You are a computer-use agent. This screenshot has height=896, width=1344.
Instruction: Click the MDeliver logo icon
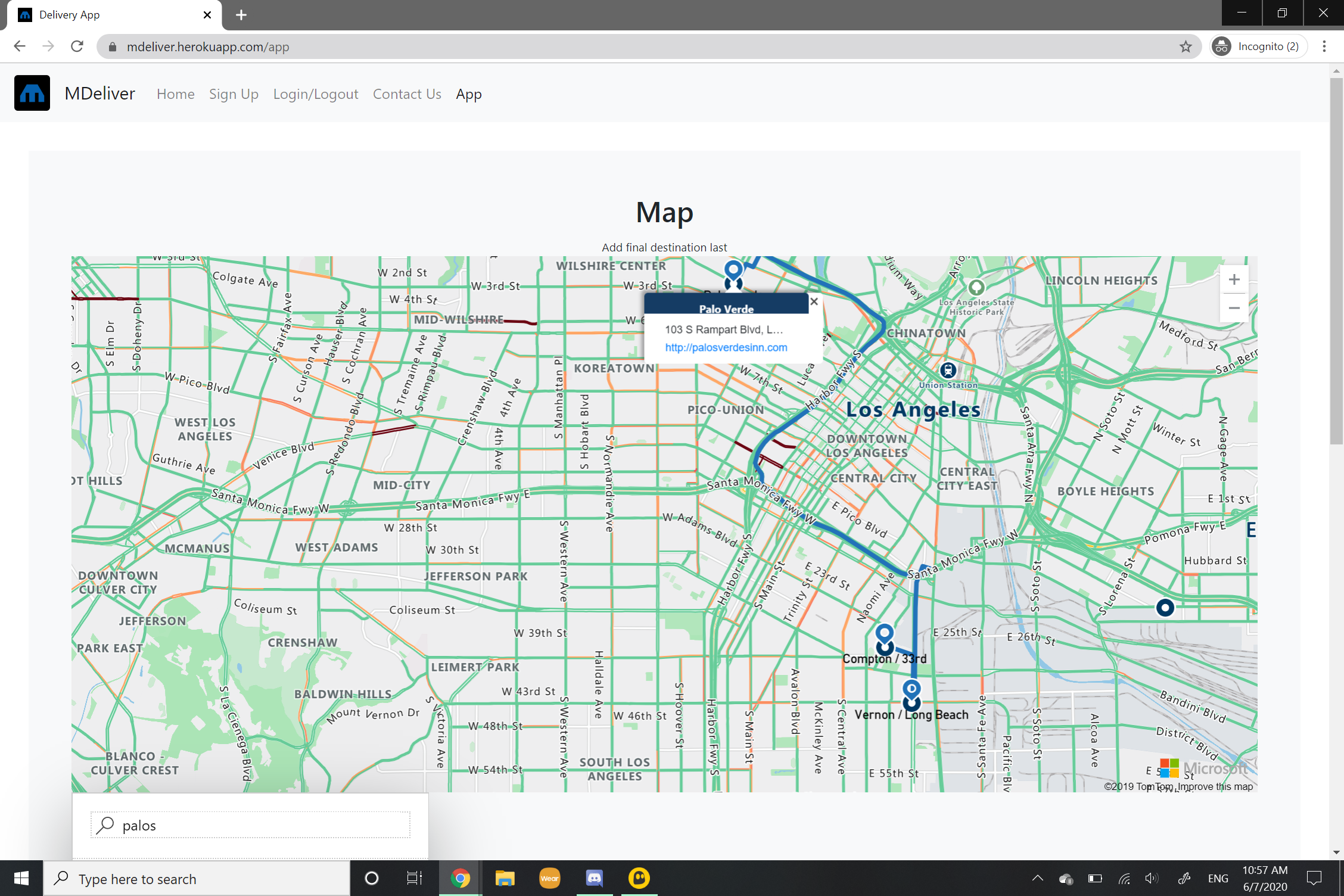(32, 94)
